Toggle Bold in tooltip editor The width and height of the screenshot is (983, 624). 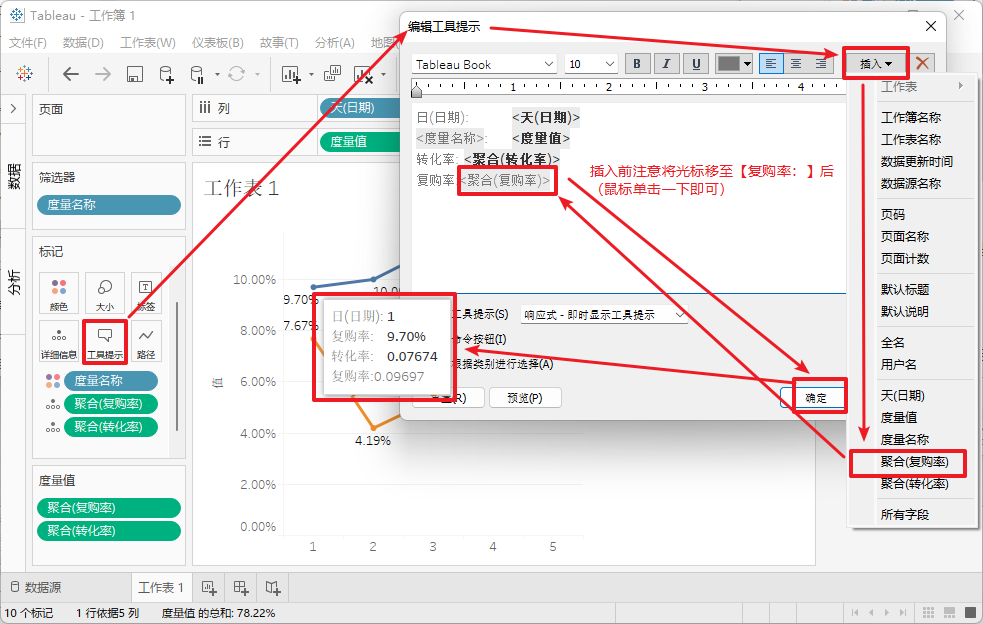coord(637,63)
